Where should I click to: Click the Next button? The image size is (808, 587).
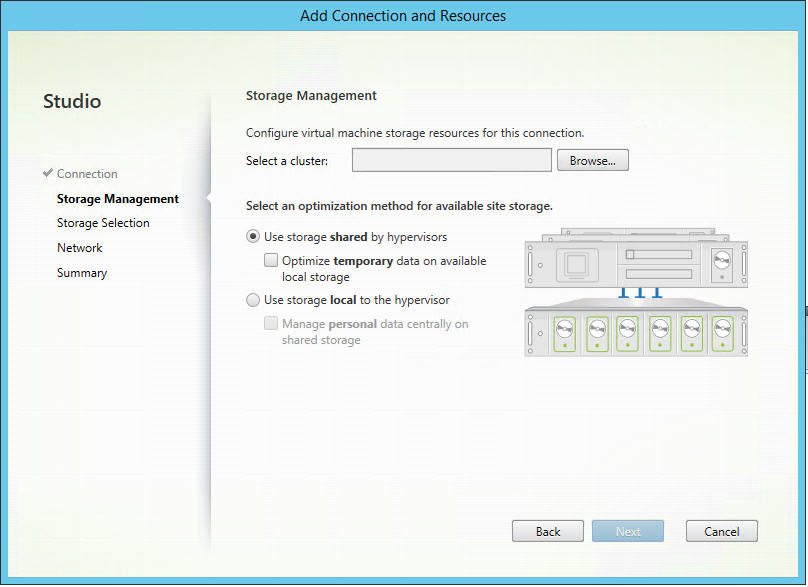coord(628,531)
